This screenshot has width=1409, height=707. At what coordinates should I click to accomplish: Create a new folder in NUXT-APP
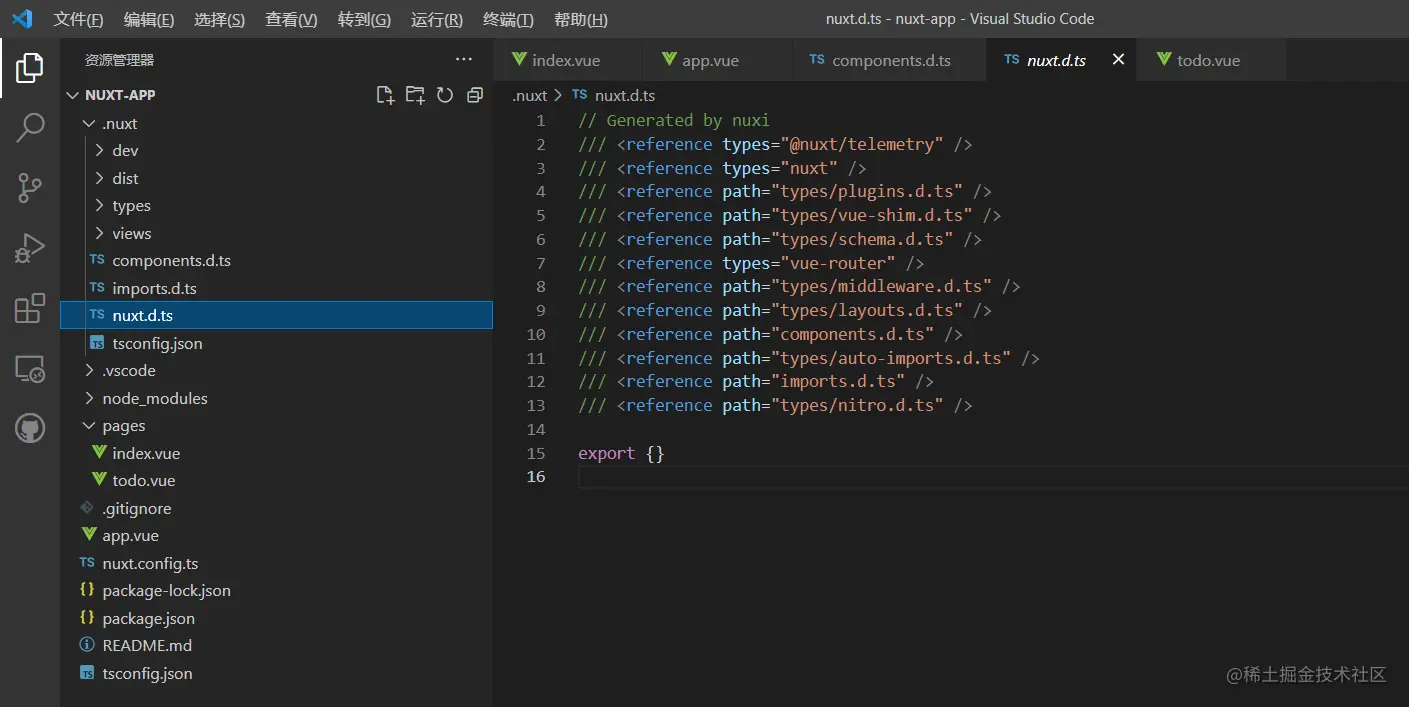coord(415,95)
